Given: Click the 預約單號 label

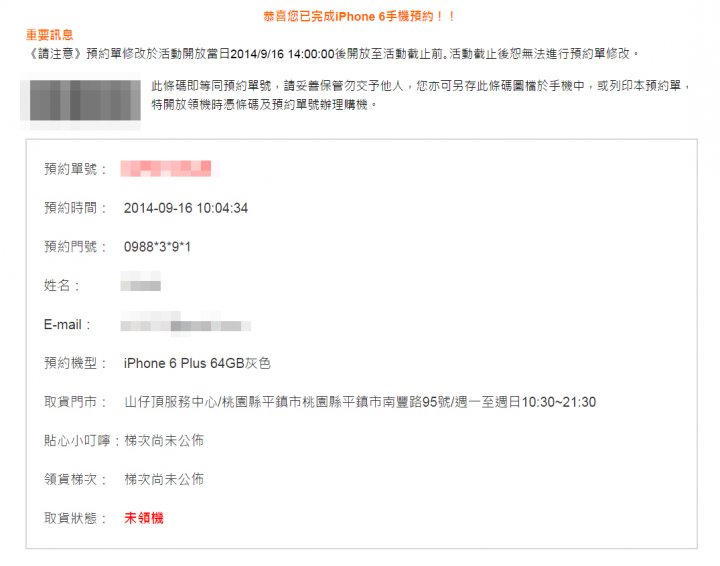Looking at the screenshot, I should click(x=76, y=169).
